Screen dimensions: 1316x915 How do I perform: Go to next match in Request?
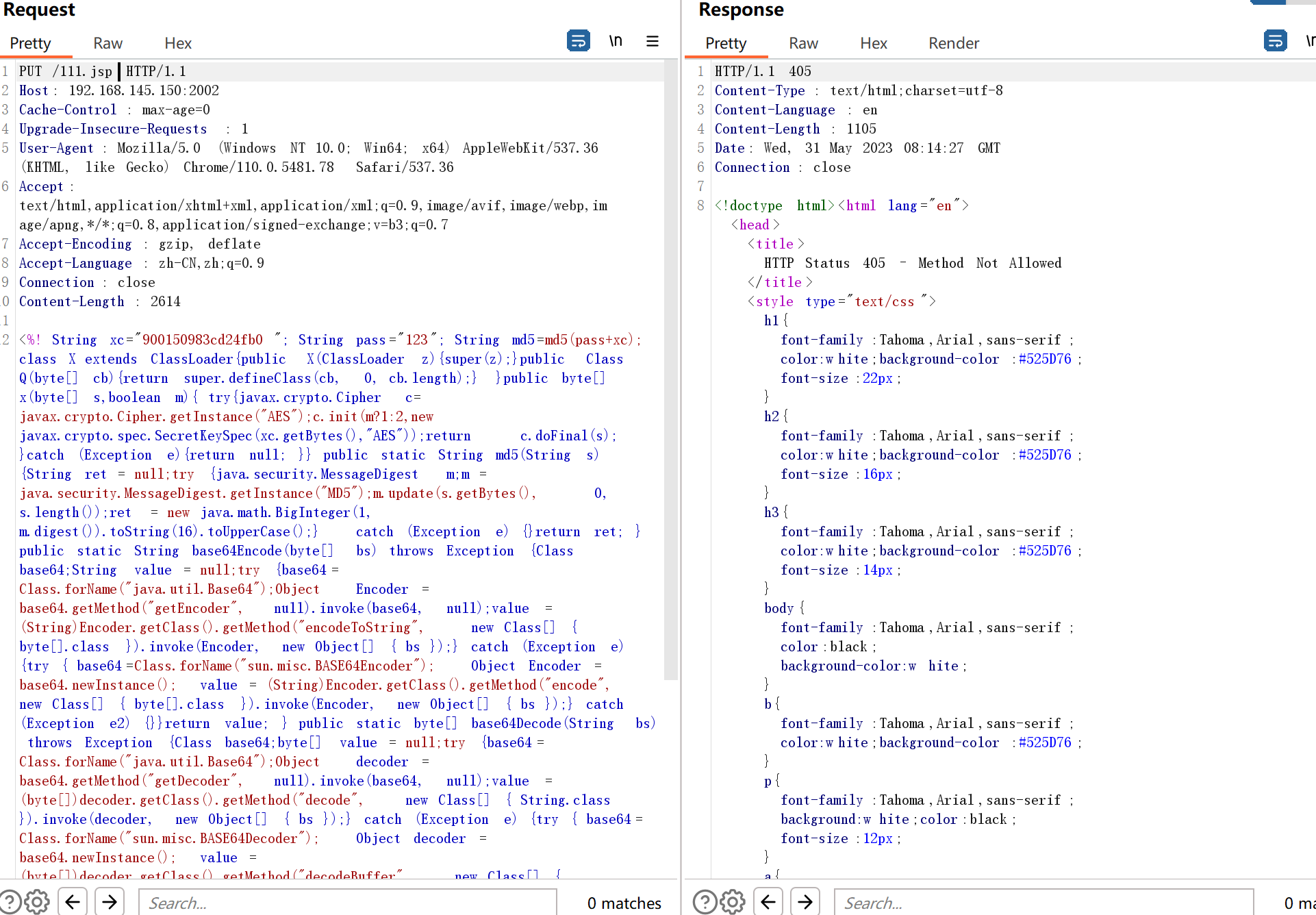coord(110,902)
